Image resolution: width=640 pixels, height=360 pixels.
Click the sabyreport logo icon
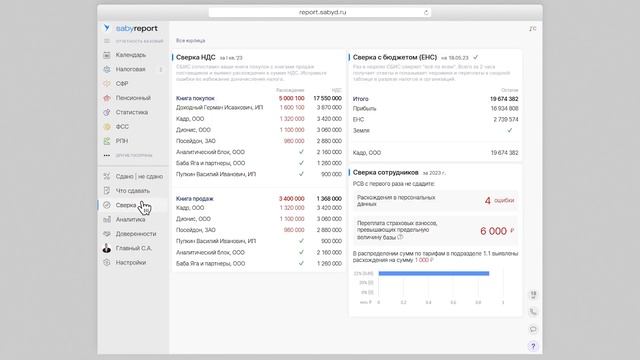107,28
